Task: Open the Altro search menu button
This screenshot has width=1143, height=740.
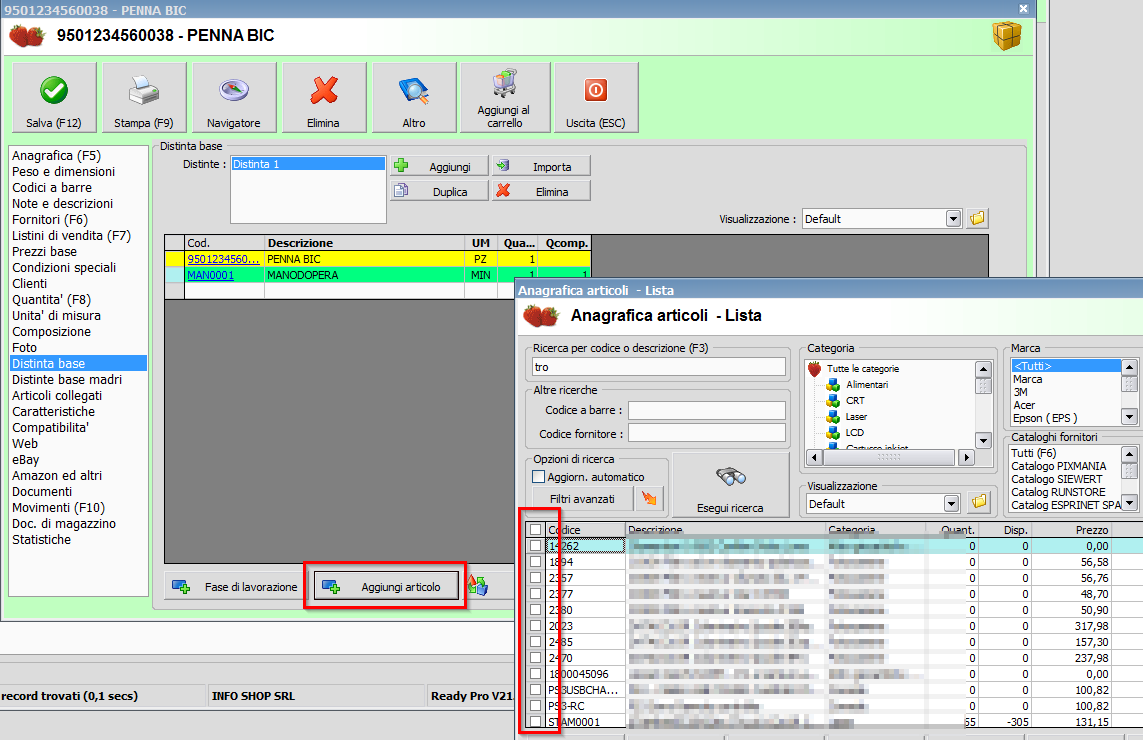Action: 413,98
